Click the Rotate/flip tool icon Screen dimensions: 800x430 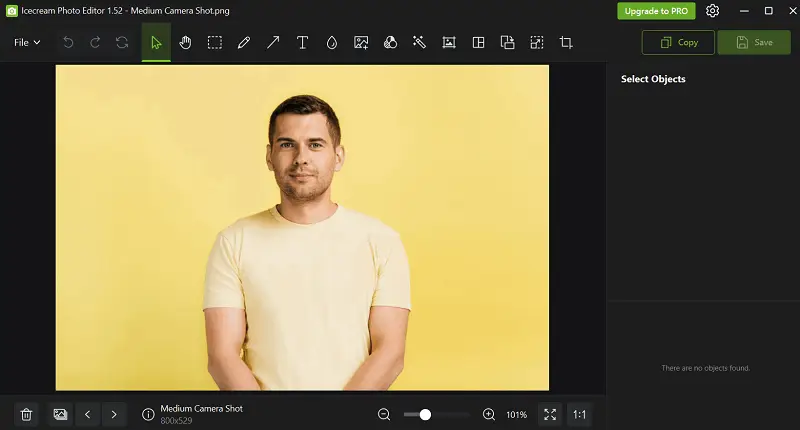click(x=508, y=42)
